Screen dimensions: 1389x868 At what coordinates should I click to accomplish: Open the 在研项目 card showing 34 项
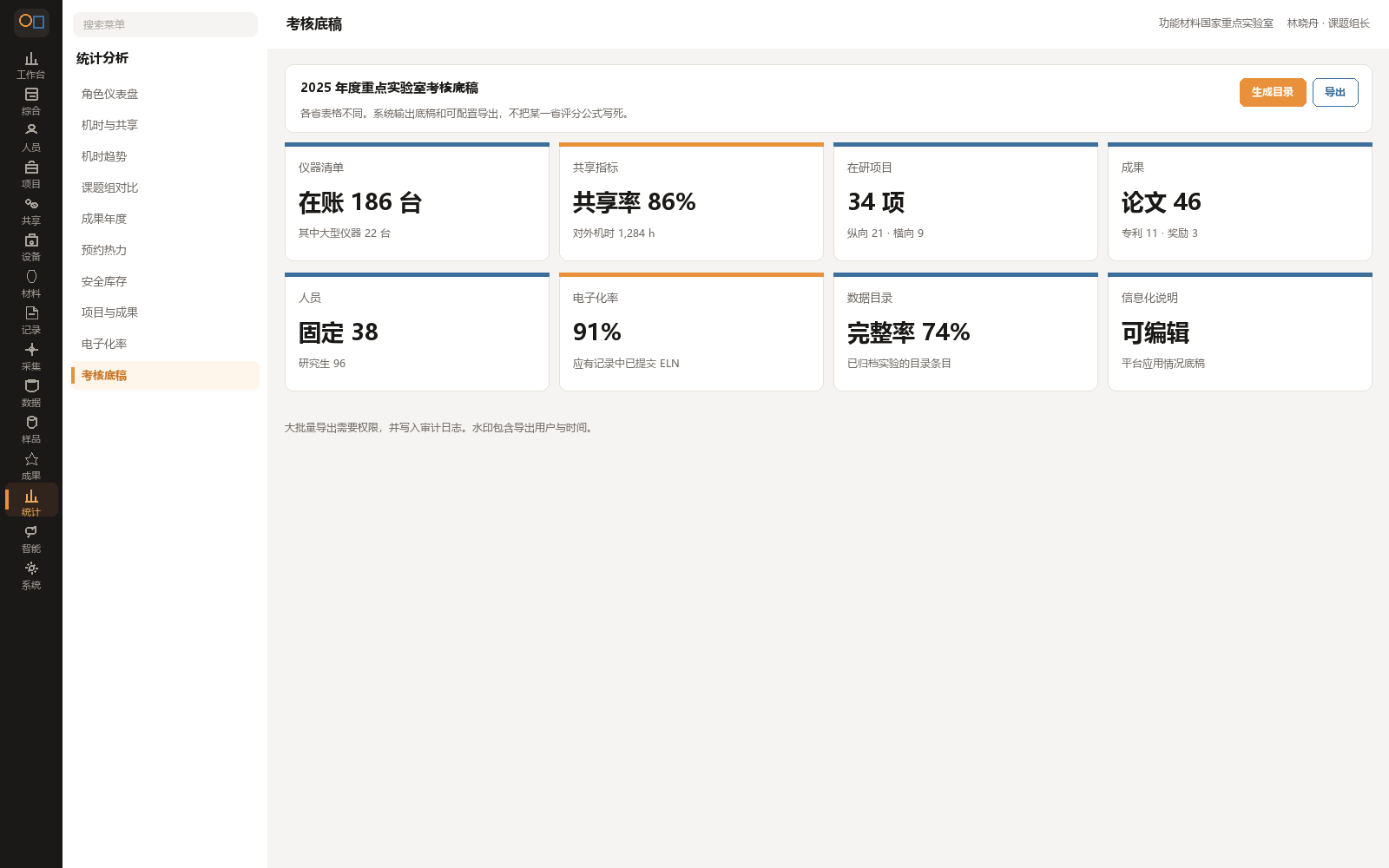[x=965, y=201]
